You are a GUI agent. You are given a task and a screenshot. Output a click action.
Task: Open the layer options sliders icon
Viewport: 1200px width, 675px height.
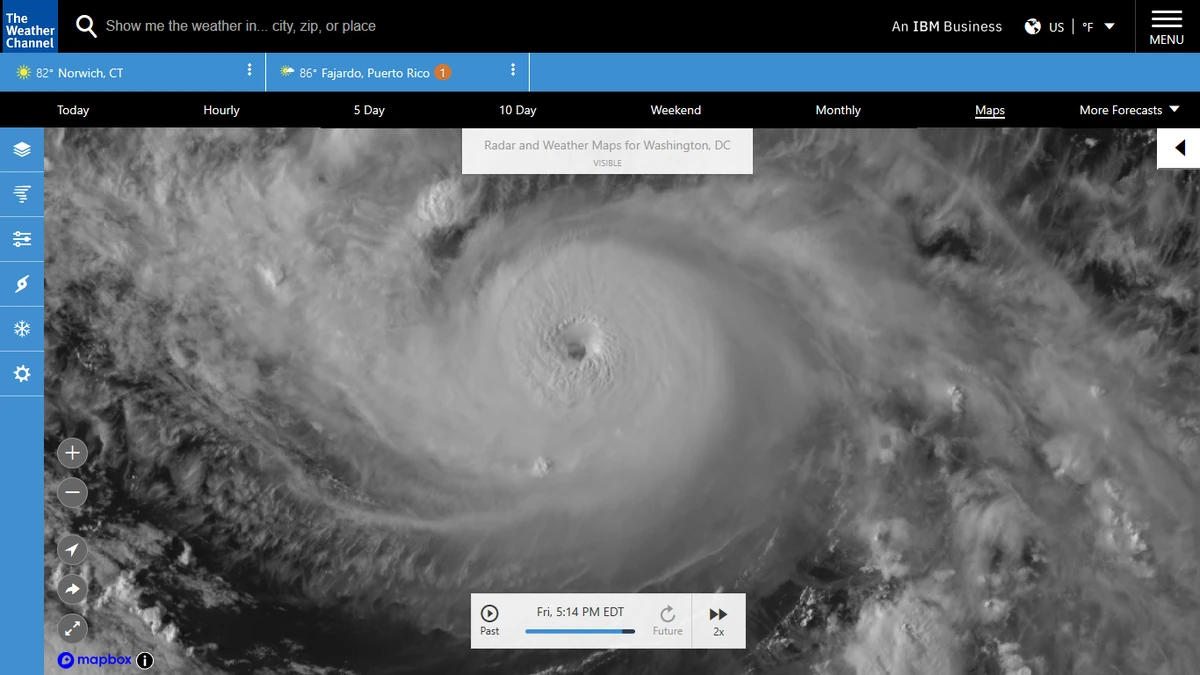(21, 239)
